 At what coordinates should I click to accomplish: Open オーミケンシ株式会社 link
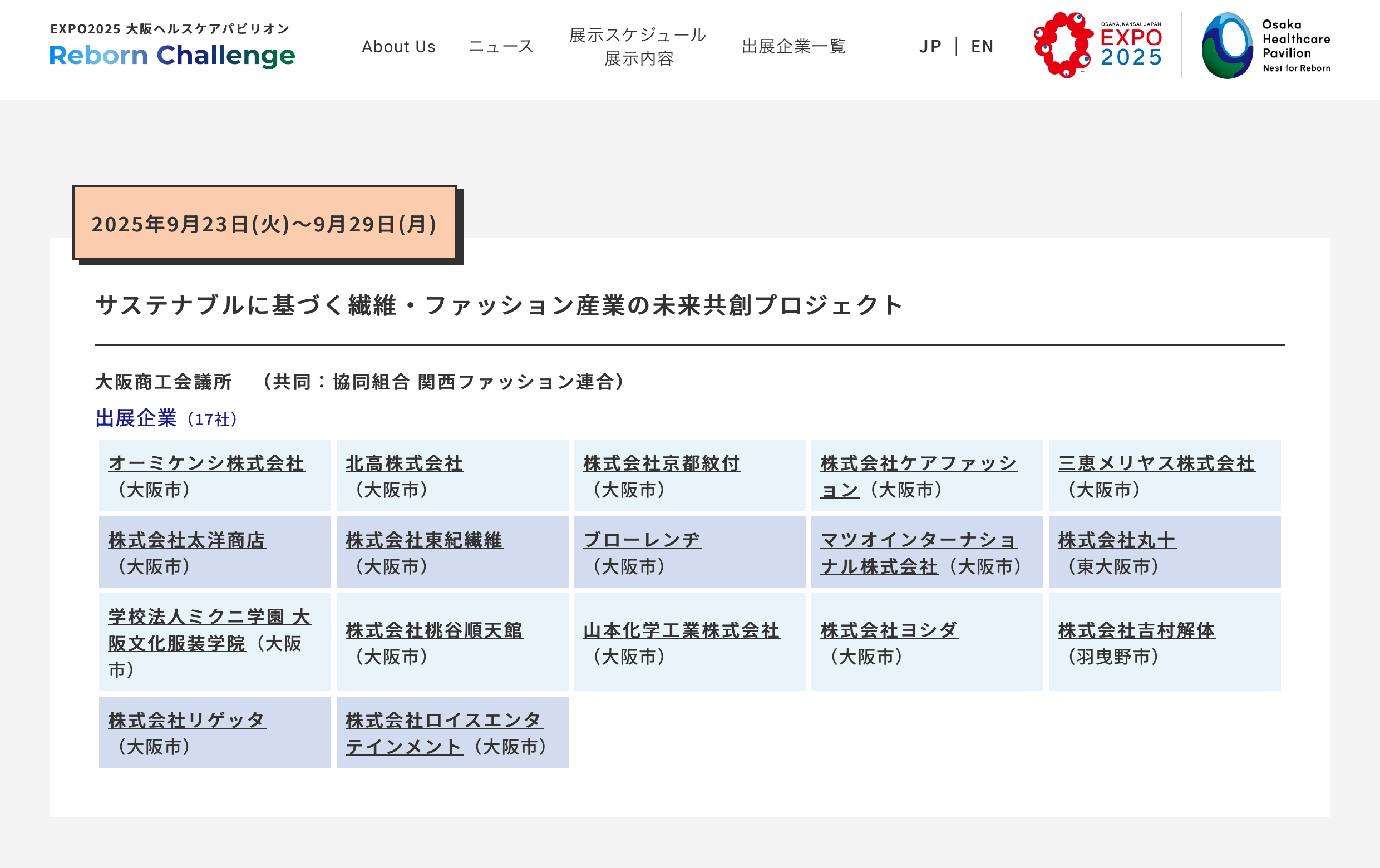click(x=206, y=463)
